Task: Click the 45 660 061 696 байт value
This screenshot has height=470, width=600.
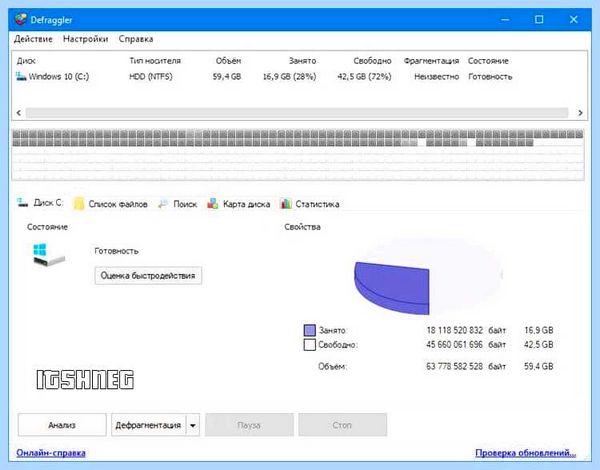Action: (x=466, y=344)
